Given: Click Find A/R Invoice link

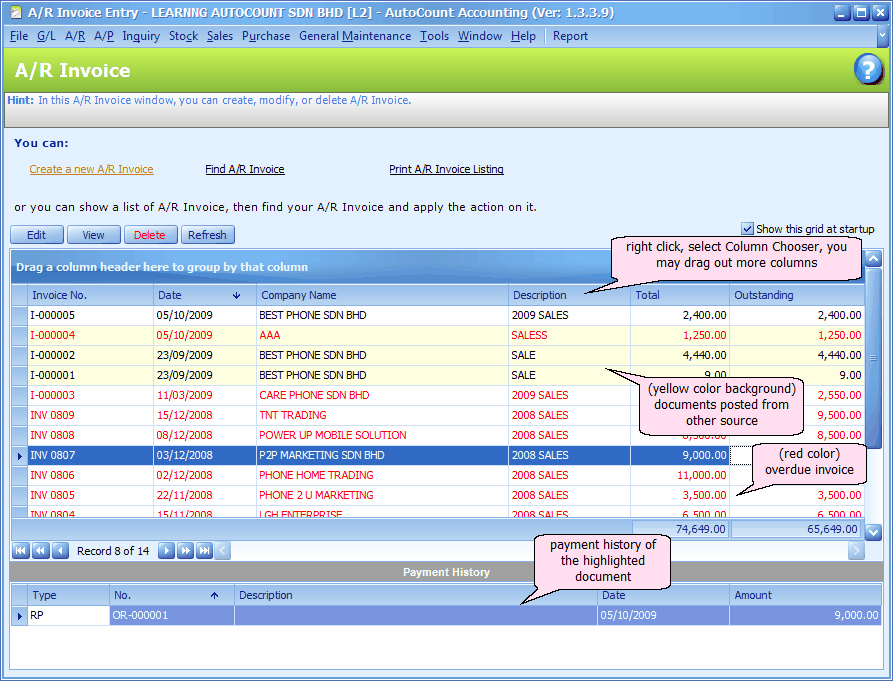Looking at the screenshot, I should coord(245,169).
